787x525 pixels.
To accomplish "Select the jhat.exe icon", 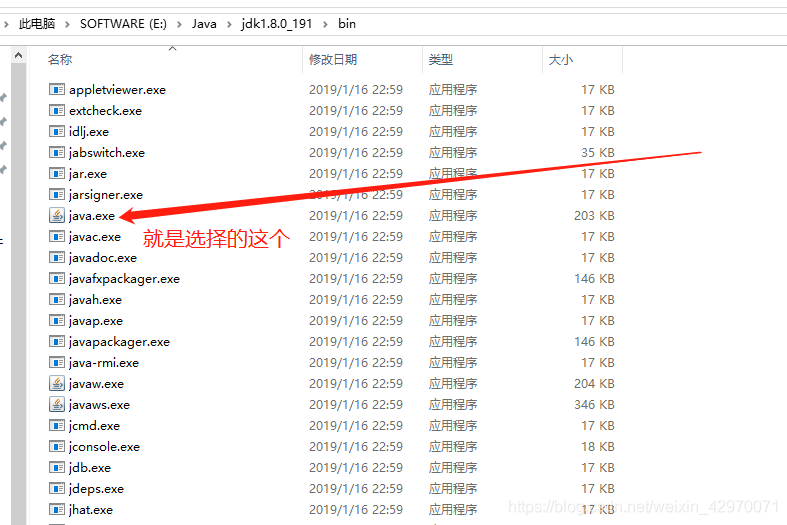I will tap(57, 509).
